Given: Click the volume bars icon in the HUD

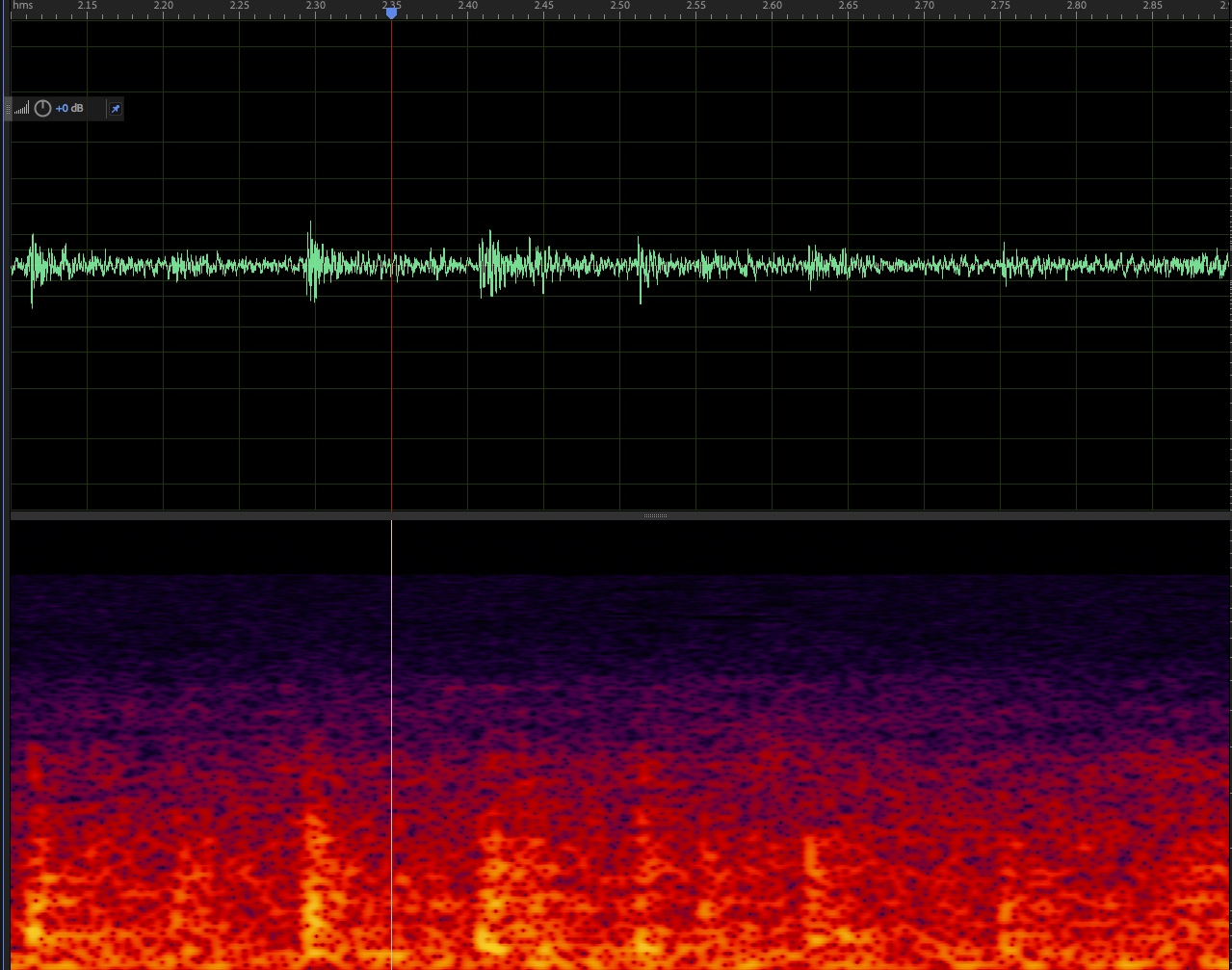Looking at the screenshot, I should tap(22, 109).
